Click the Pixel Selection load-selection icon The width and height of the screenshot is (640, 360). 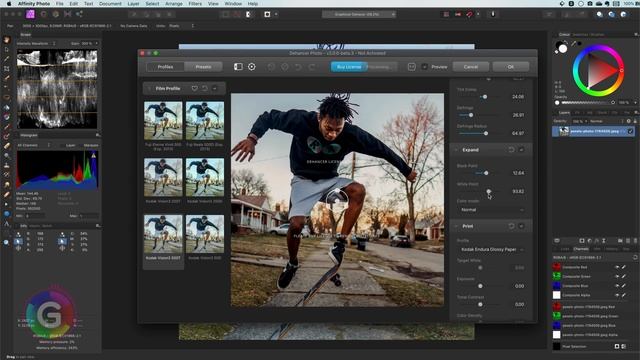pyautogui.click(x=617, y=346)
